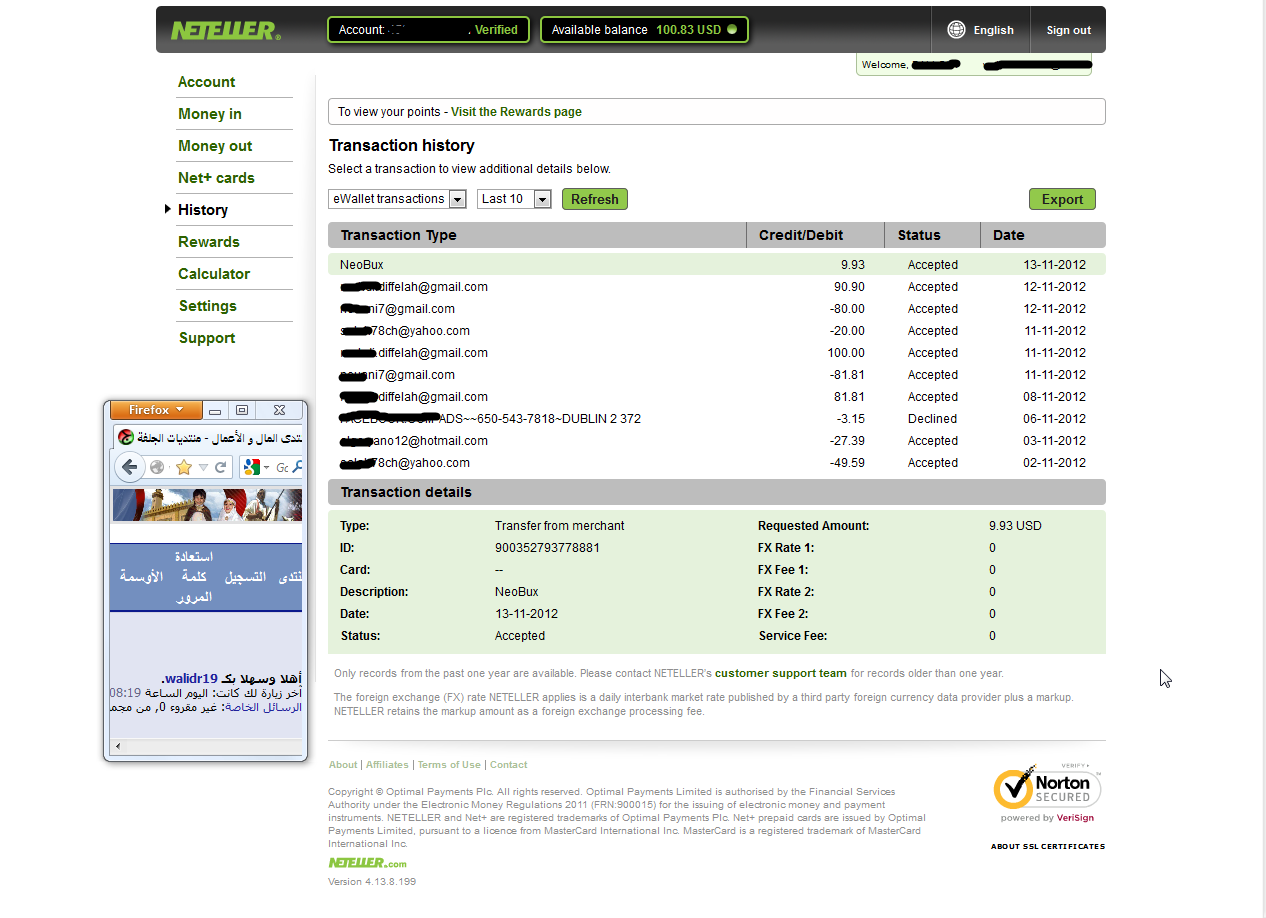Select the Declined -3.15 DUBLIN transaction
The height and width of the screenshot is (918, 1266).
tap(717, 419)
